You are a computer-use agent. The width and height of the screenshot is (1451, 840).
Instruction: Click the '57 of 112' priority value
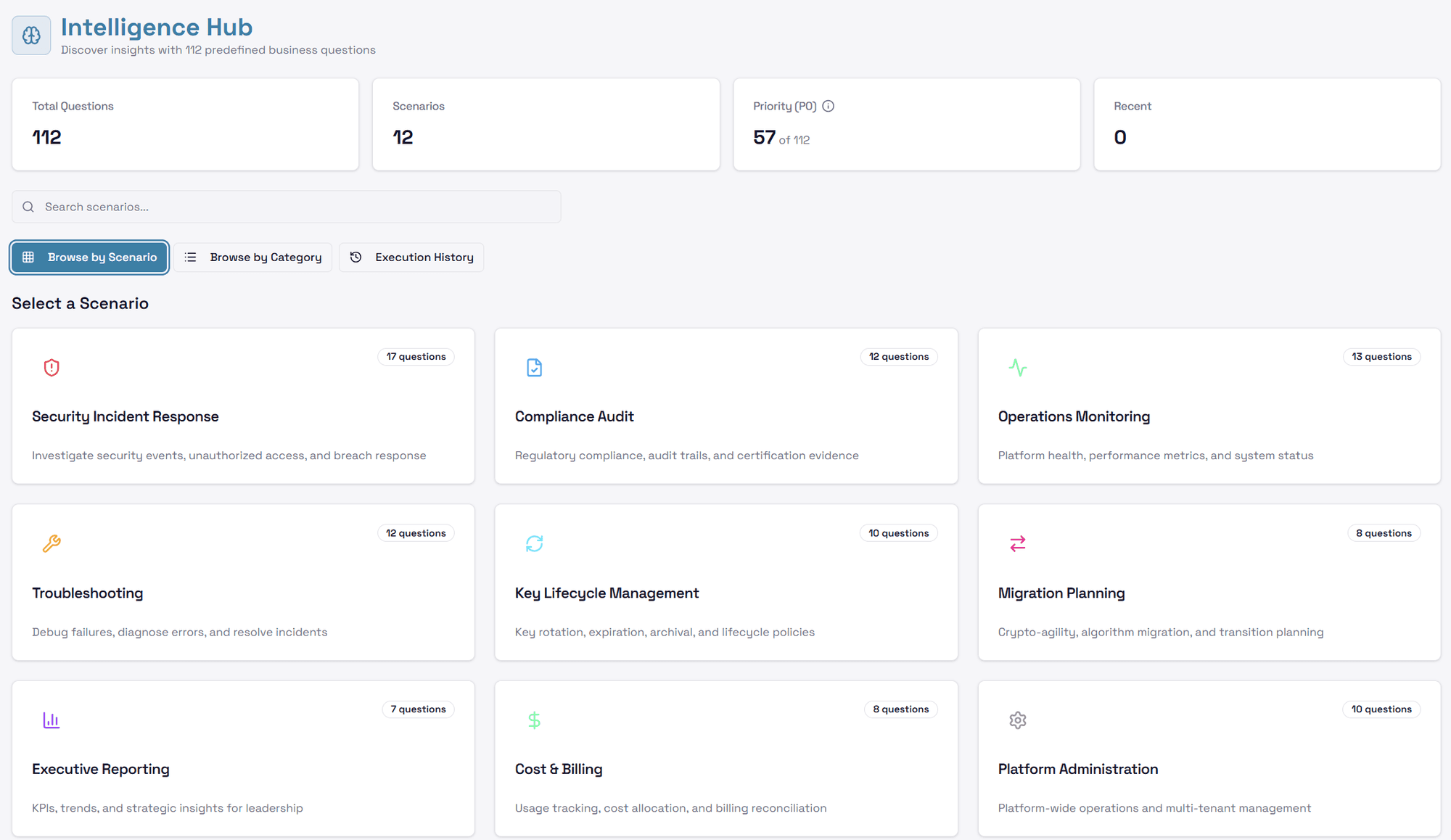coord(781,138)
